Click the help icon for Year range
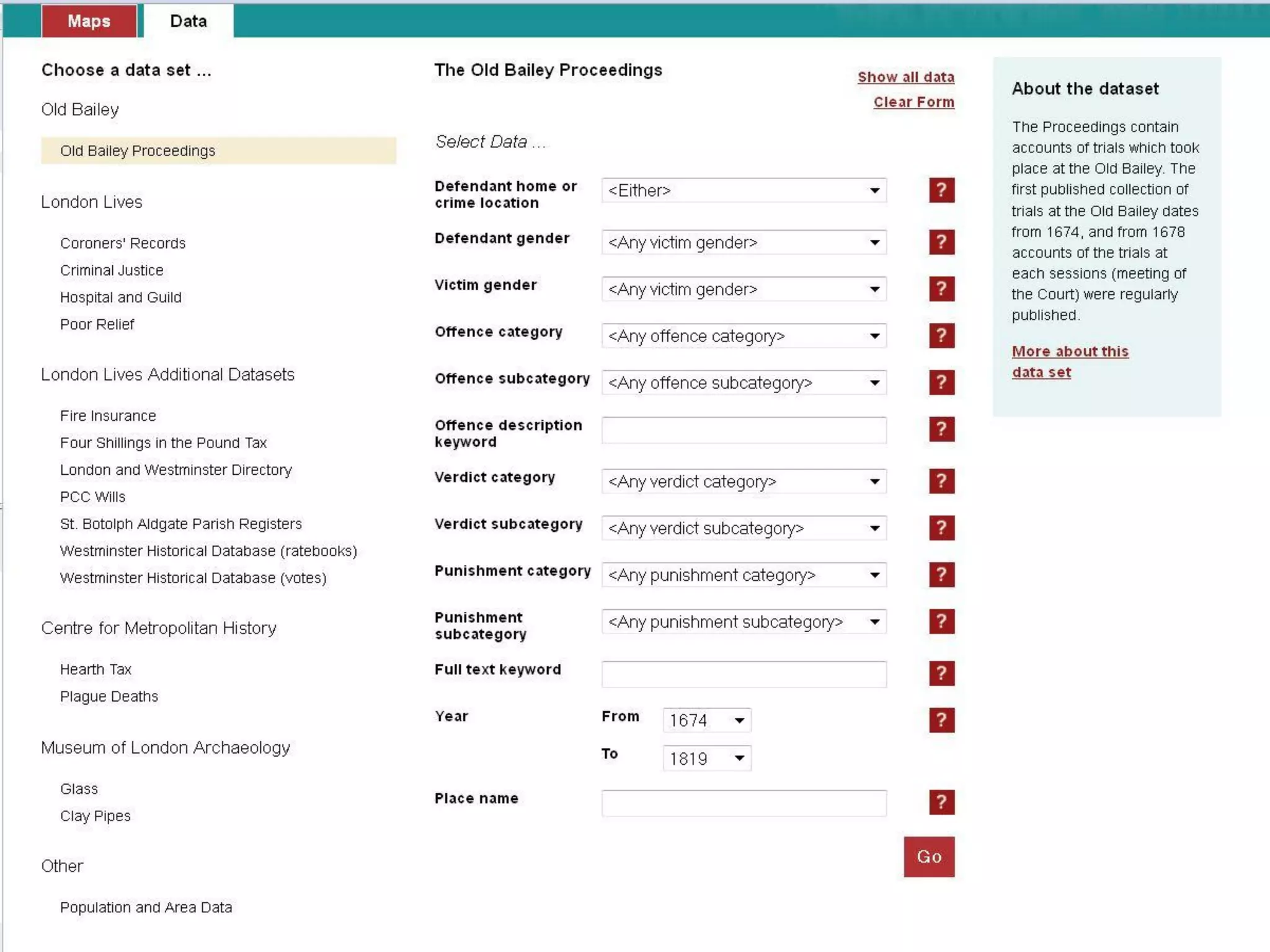 (x=941, y=720)
